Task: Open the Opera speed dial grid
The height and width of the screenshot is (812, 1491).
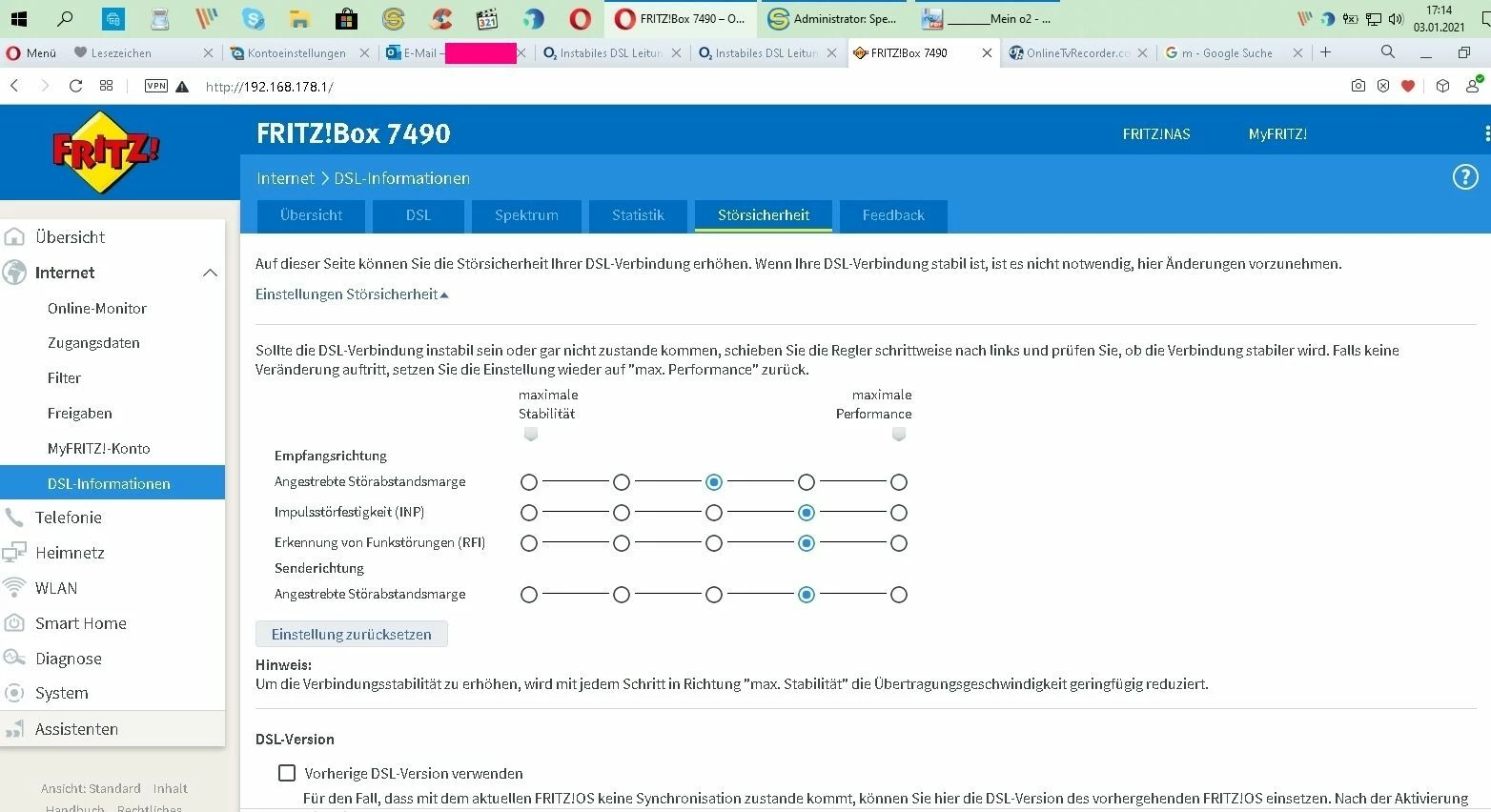Action: pyautogui.click(x=107, y=86)
